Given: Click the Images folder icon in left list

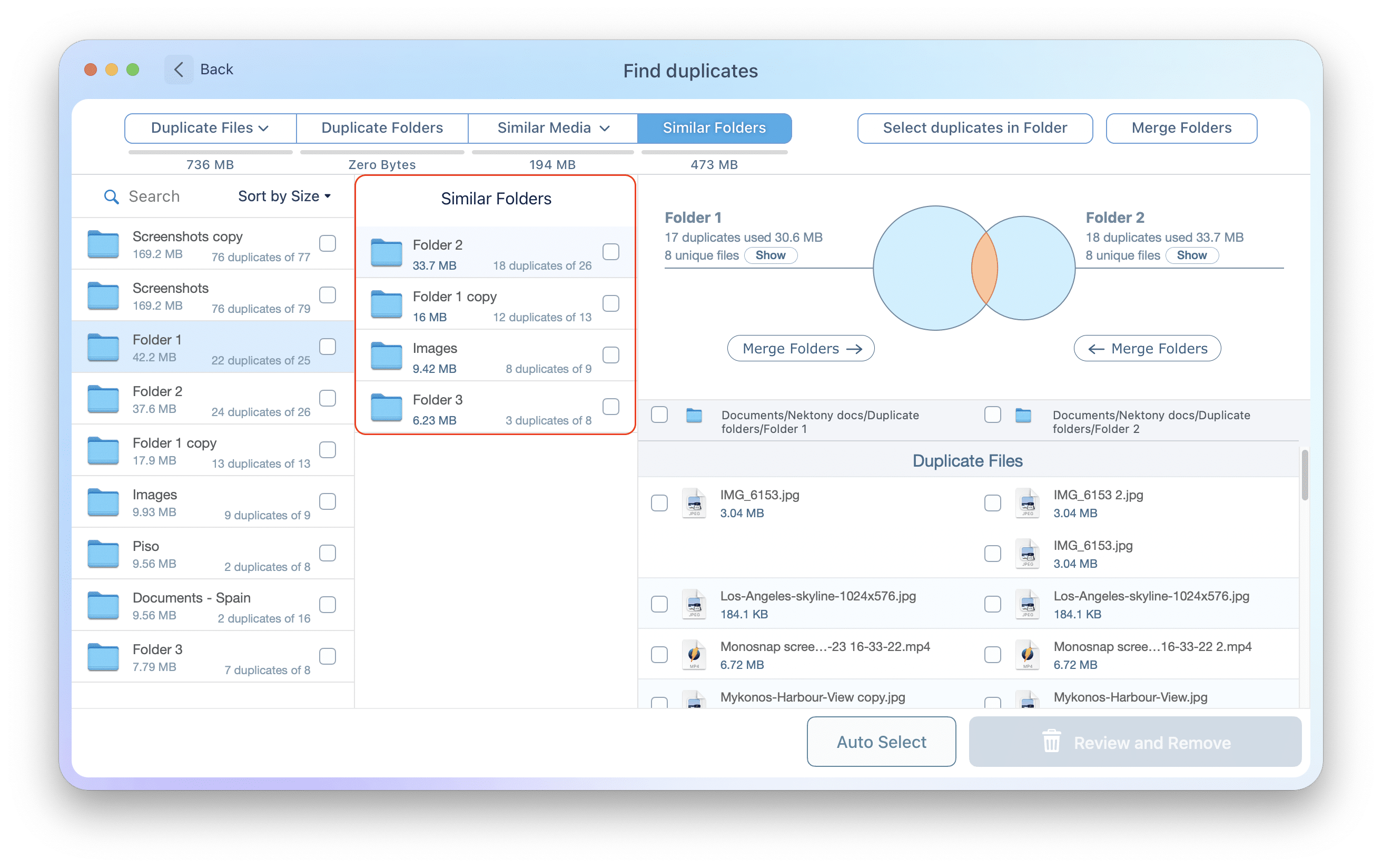Looking at the screenshot, I should coord(103,502).
